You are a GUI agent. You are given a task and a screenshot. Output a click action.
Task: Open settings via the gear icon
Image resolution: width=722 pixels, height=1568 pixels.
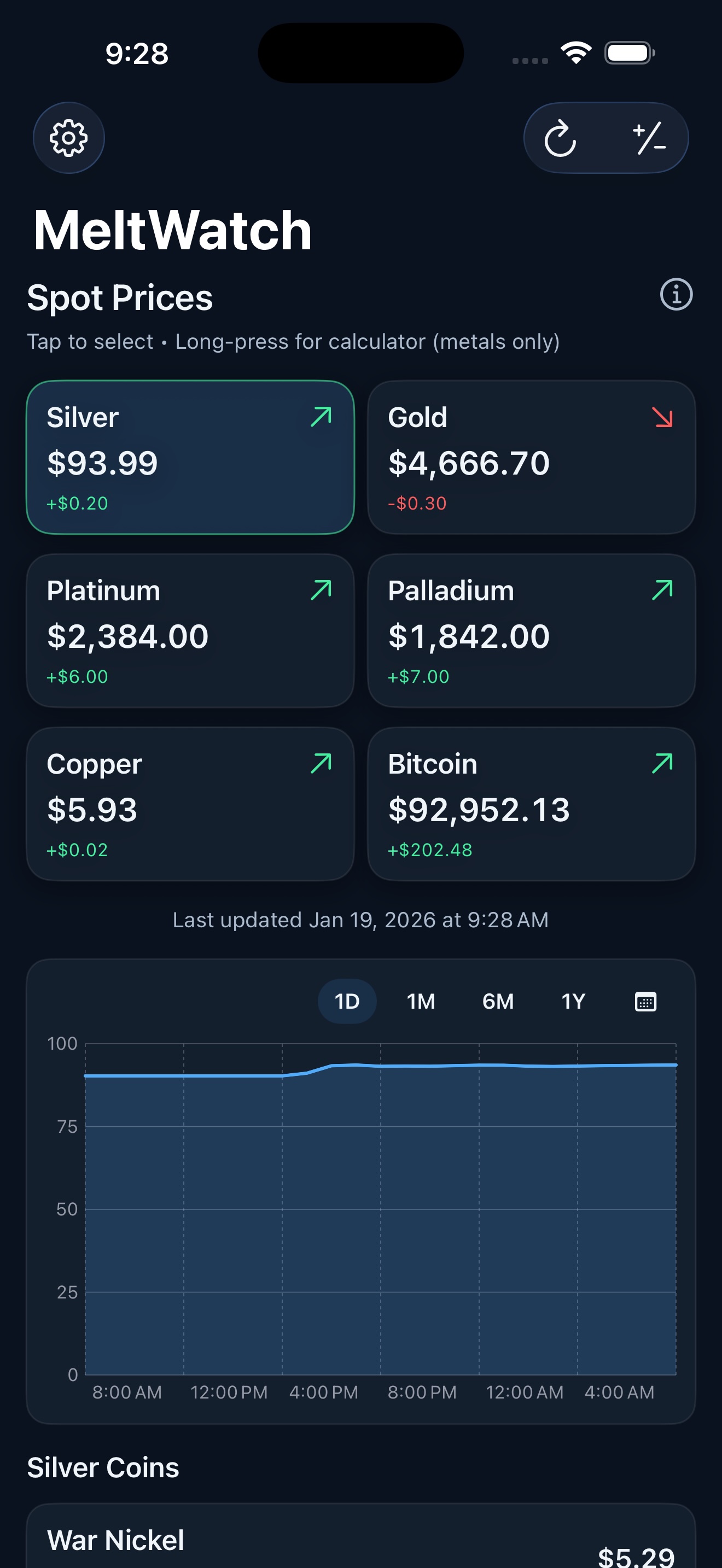[68, 138]
